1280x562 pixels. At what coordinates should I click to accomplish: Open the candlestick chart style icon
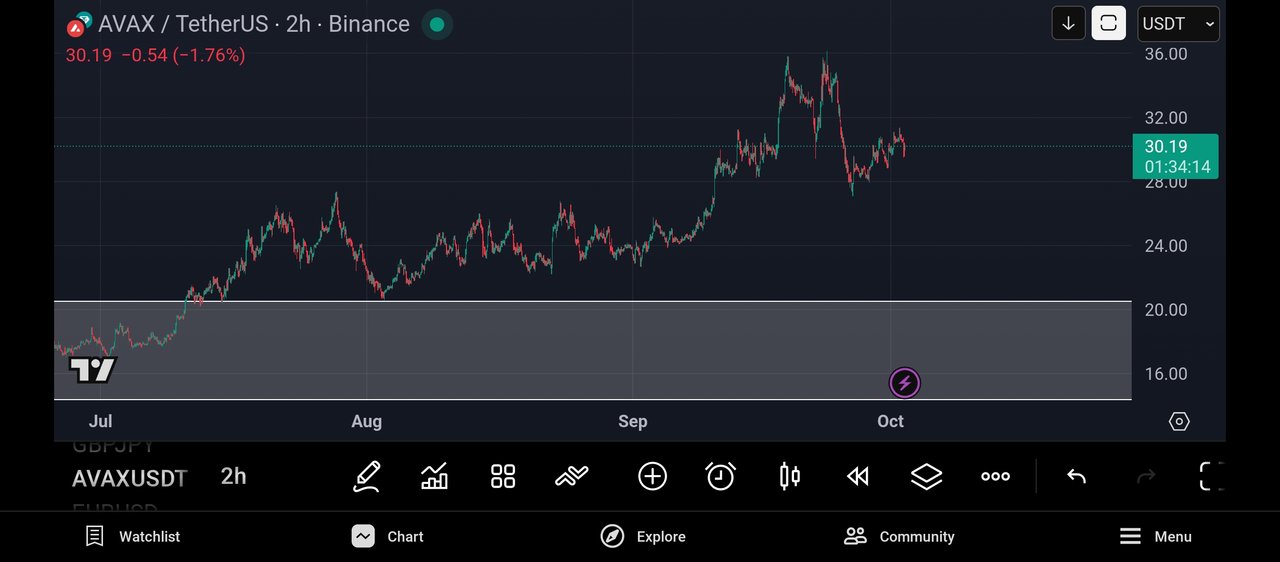(789, 477)
